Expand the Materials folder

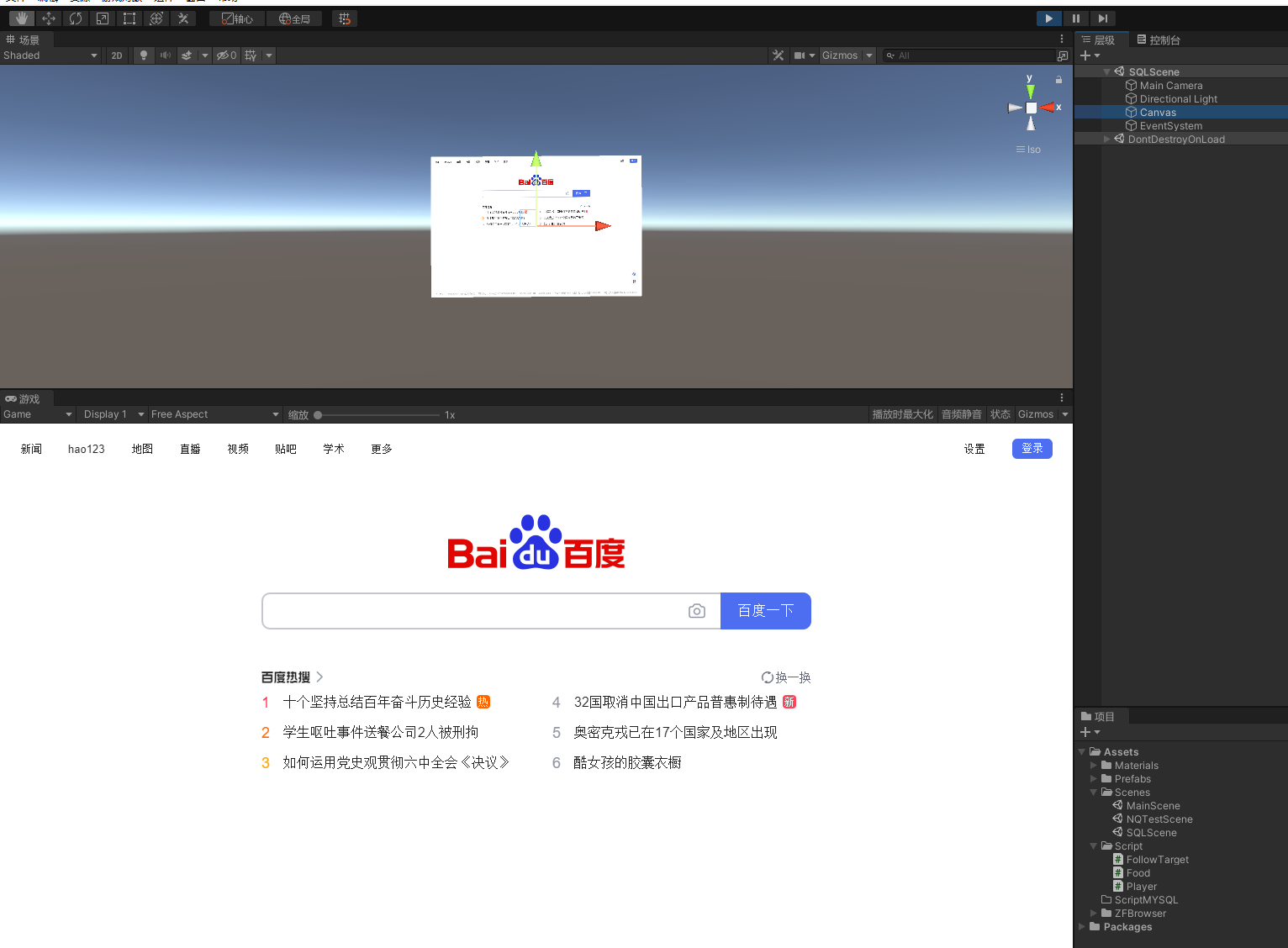[x=1094, y=766]
